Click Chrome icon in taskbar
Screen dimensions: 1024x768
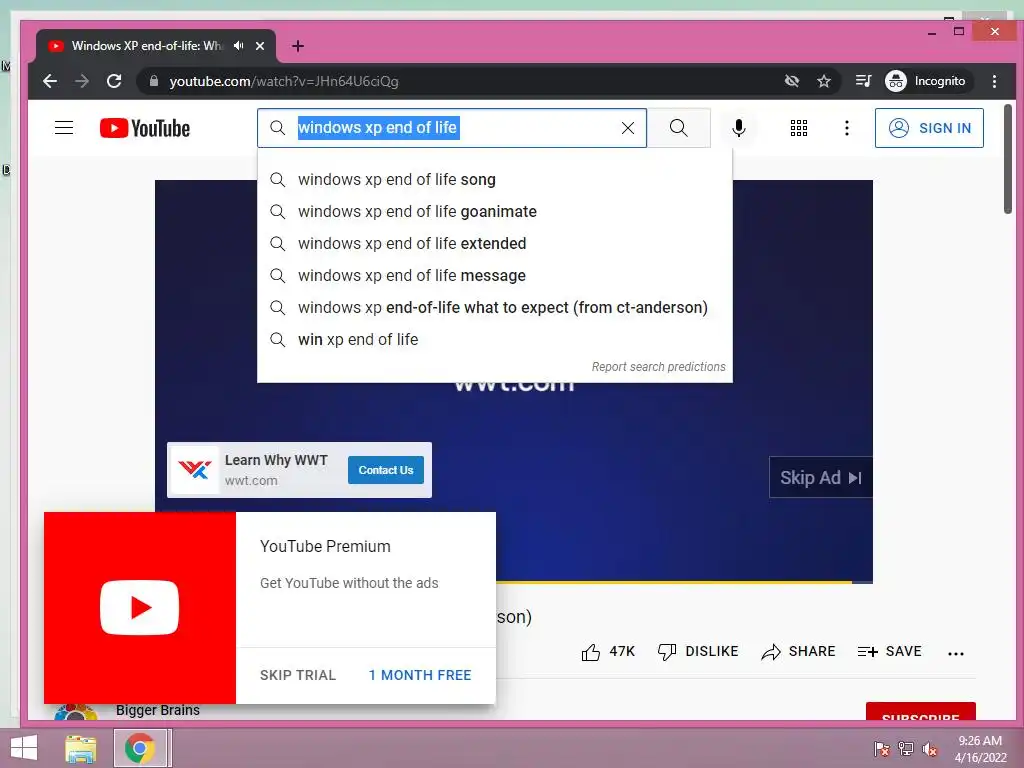point(140,748)
